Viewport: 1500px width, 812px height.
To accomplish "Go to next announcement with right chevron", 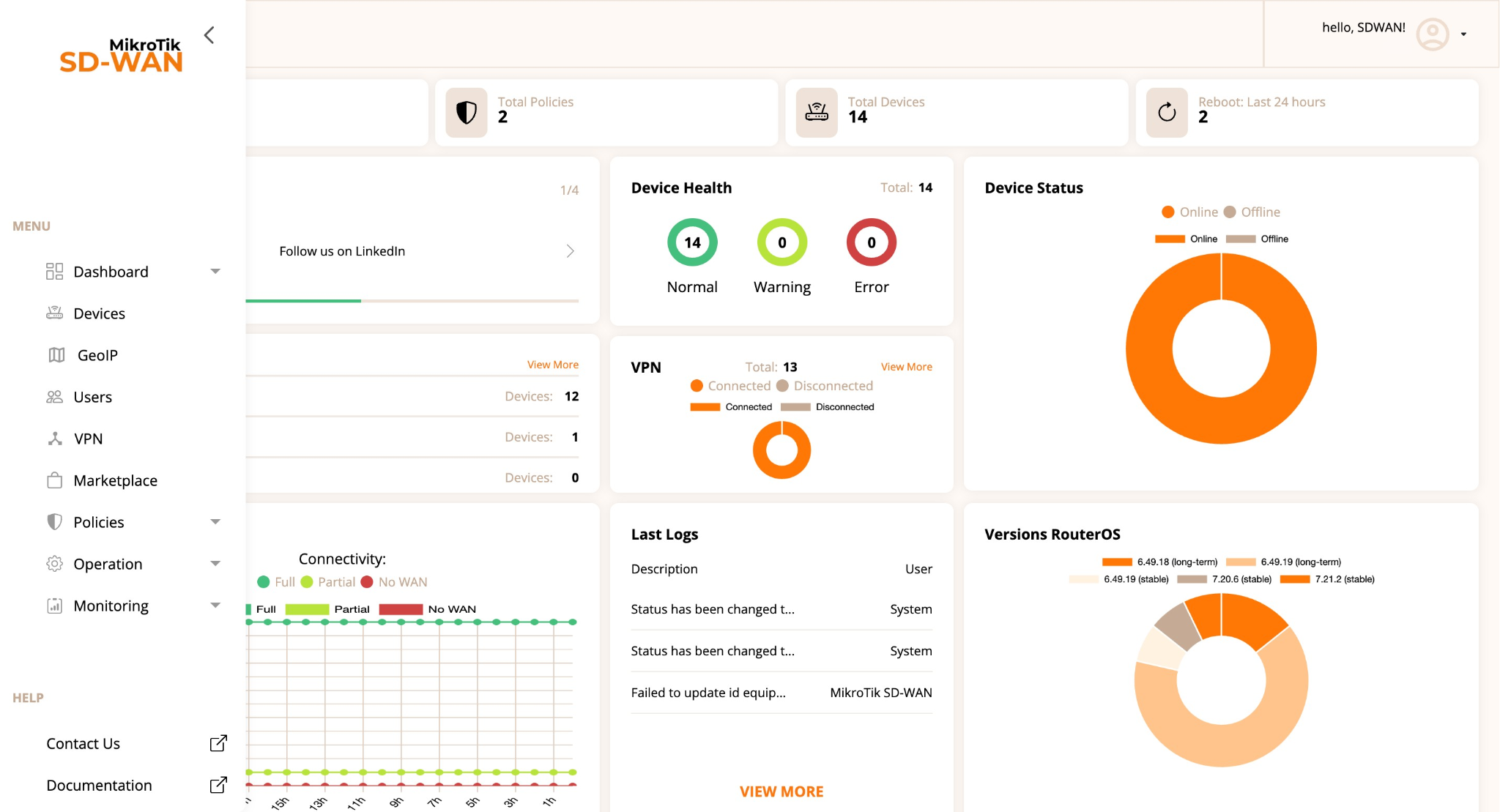I will click(x=571, y=251).
